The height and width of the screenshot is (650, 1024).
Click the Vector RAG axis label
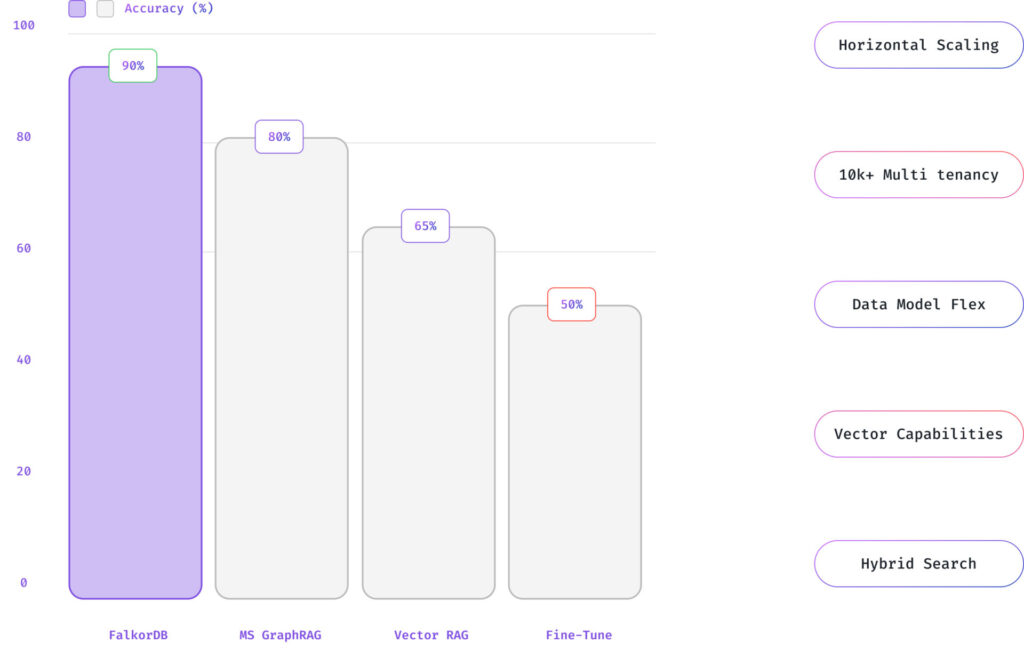tap(431, 635)
